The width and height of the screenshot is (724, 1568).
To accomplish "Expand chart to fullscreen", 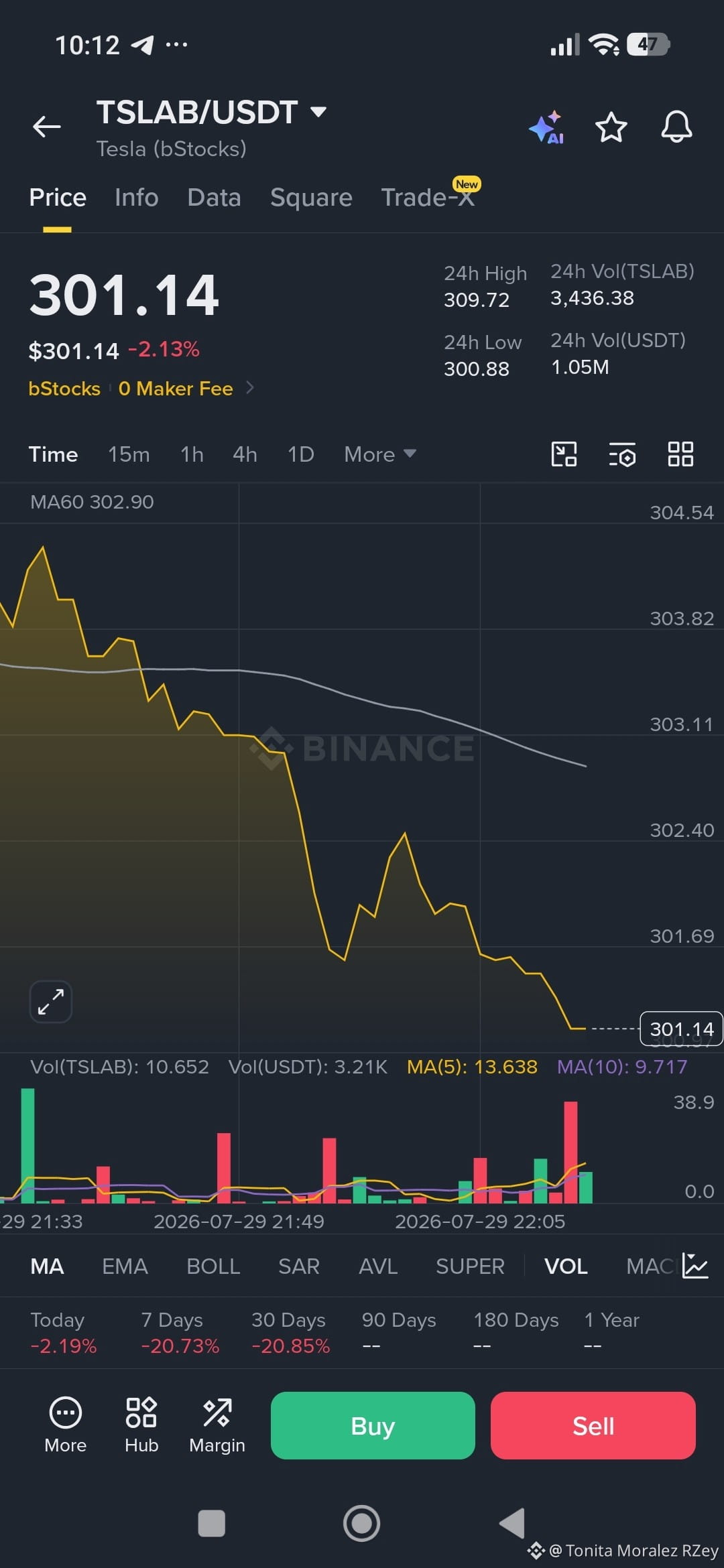I will click(x=51, y=1002).
